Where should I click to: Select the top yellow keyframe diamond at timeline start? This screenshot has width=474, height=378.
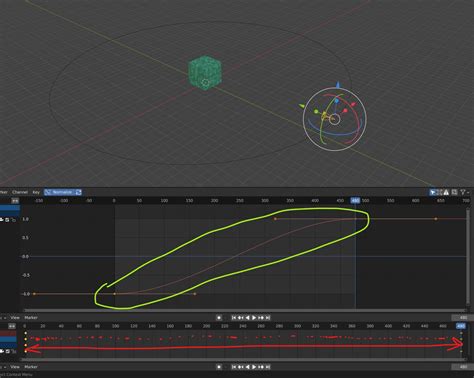click(26, 333)
